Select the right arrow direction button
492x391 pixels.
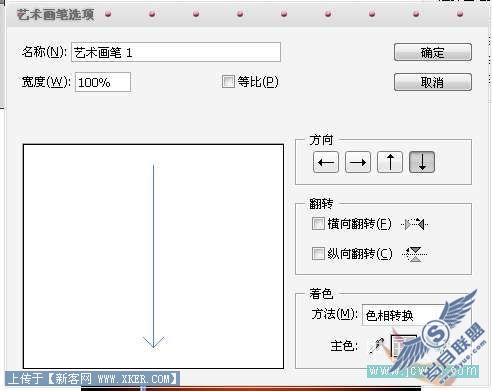tap(358, 162)
